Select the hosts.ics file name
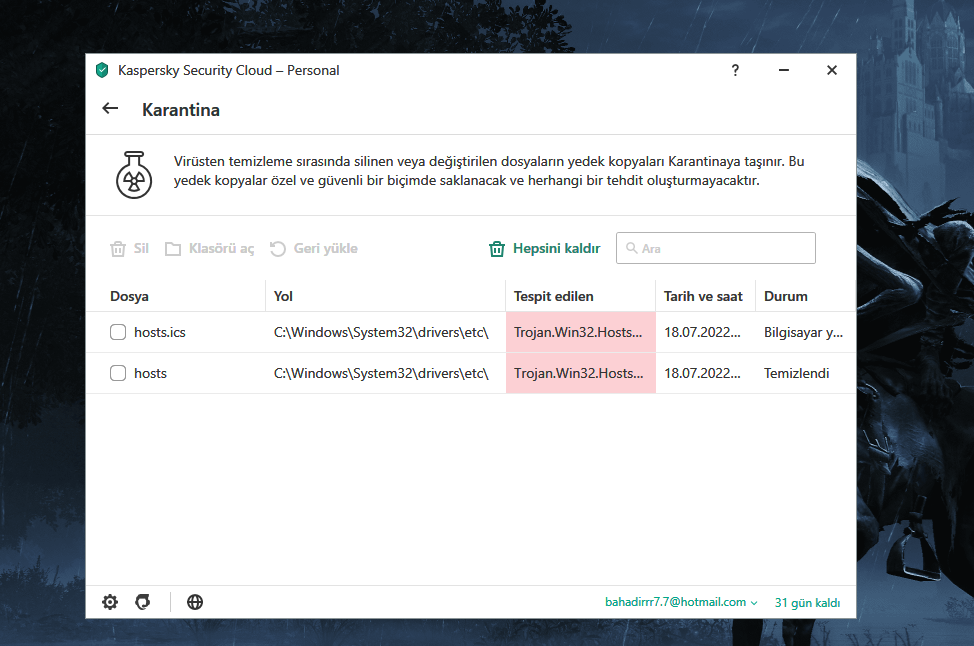The image size is (974, 646). click(160, 332)
